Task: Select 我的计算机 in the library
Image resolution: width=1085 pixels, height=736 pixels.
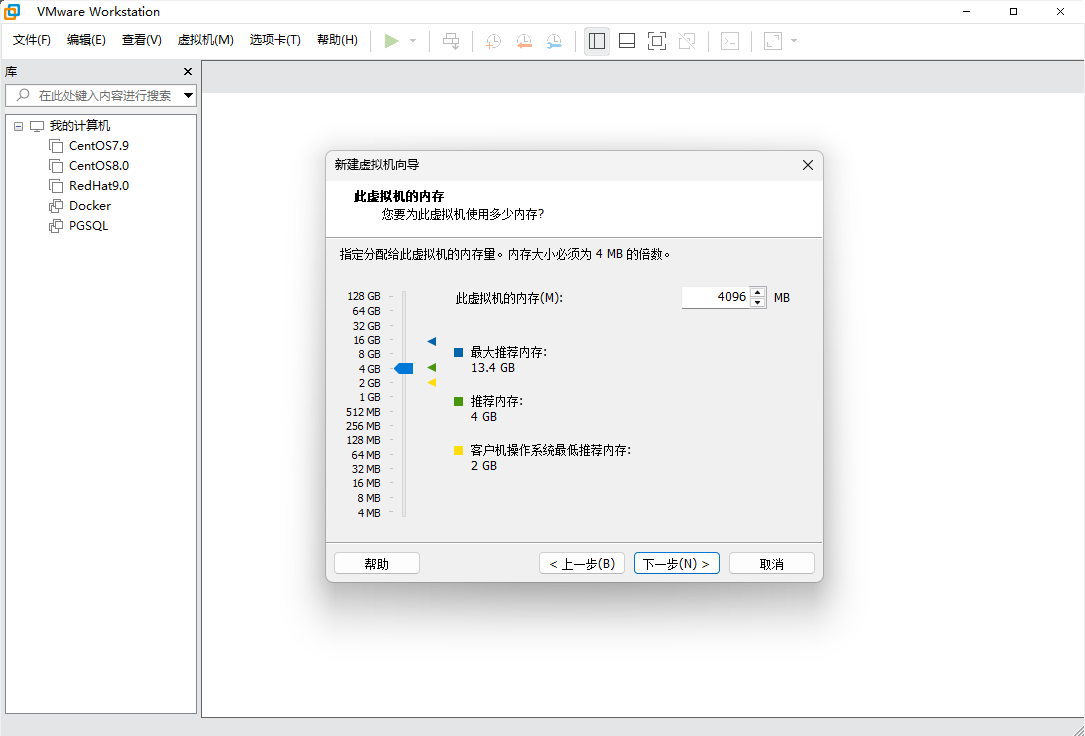Action: [x=80, y=126]
